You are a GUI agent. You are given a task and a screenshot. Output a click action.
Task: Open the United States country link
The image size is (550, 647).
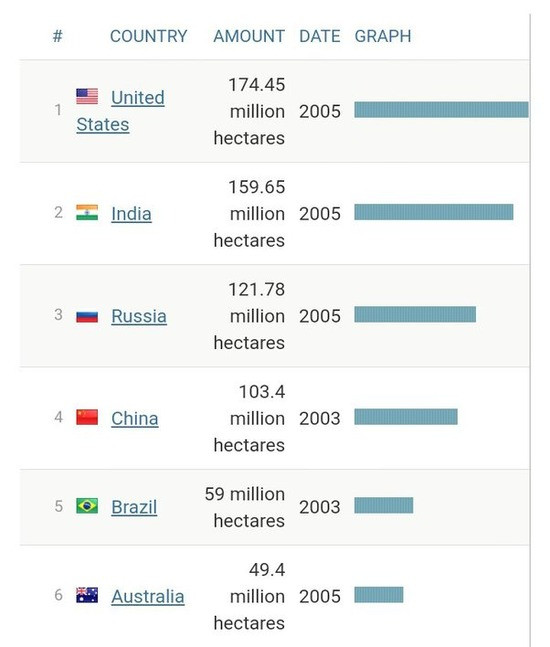point(120,111)
